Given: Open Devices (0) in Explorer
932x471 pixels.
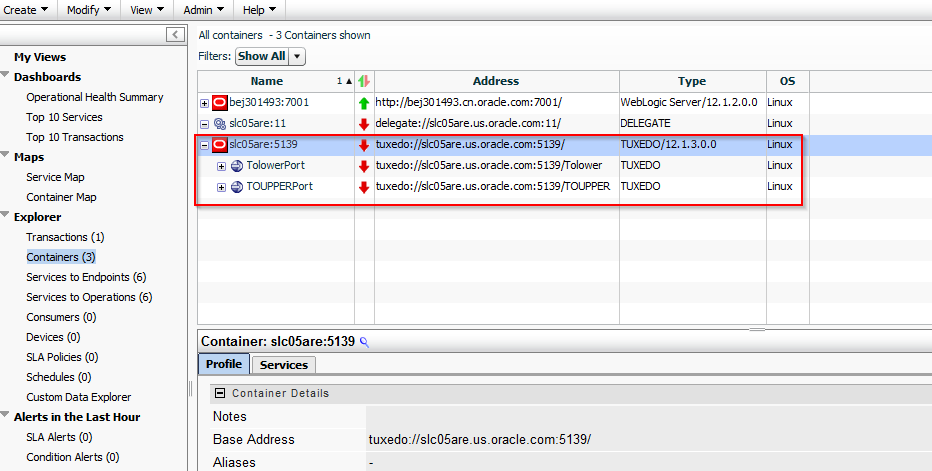Looking at the screenshot, I should pos(53,337).
